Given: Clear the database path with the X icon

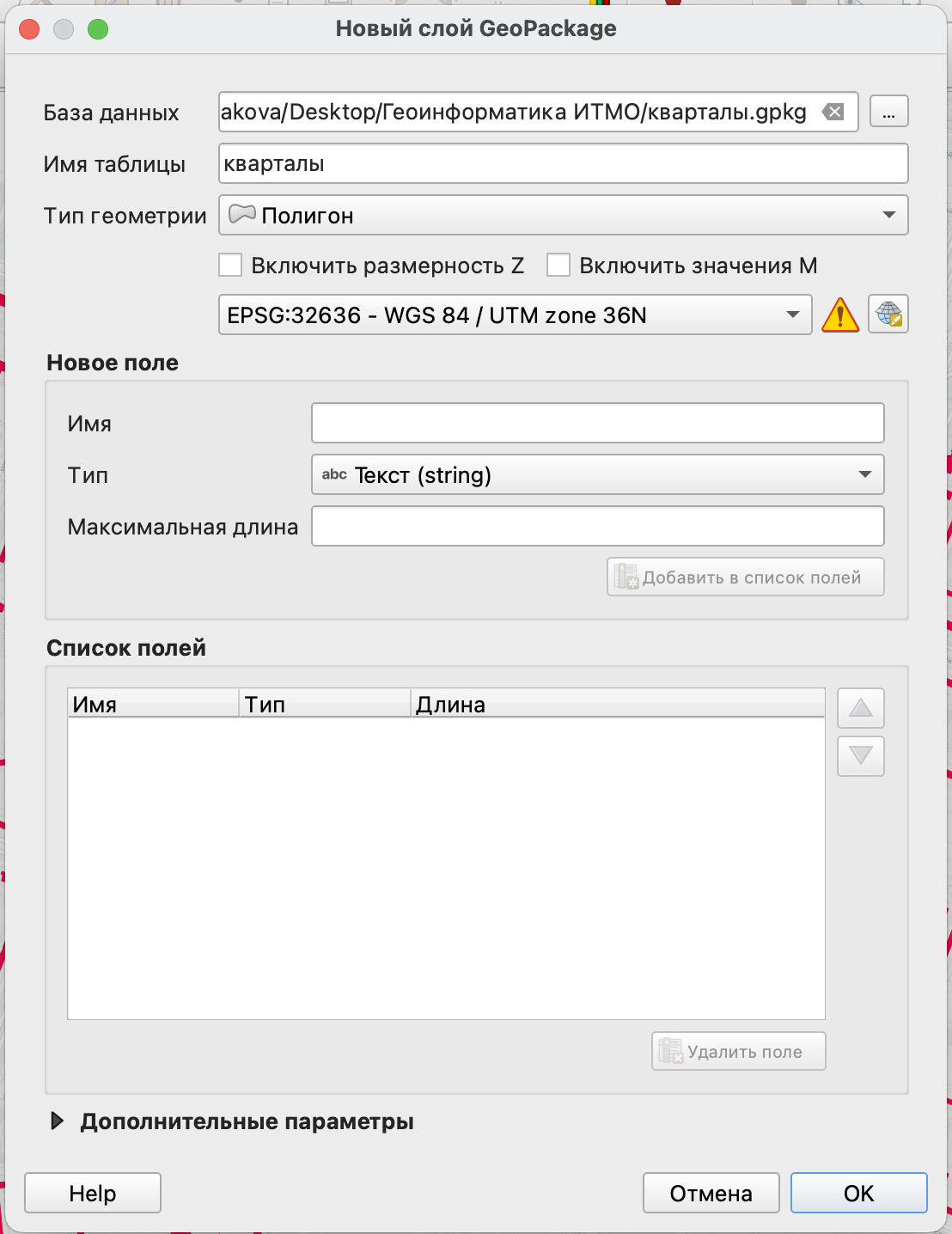Looking at the screenshot, I should 833,112.
